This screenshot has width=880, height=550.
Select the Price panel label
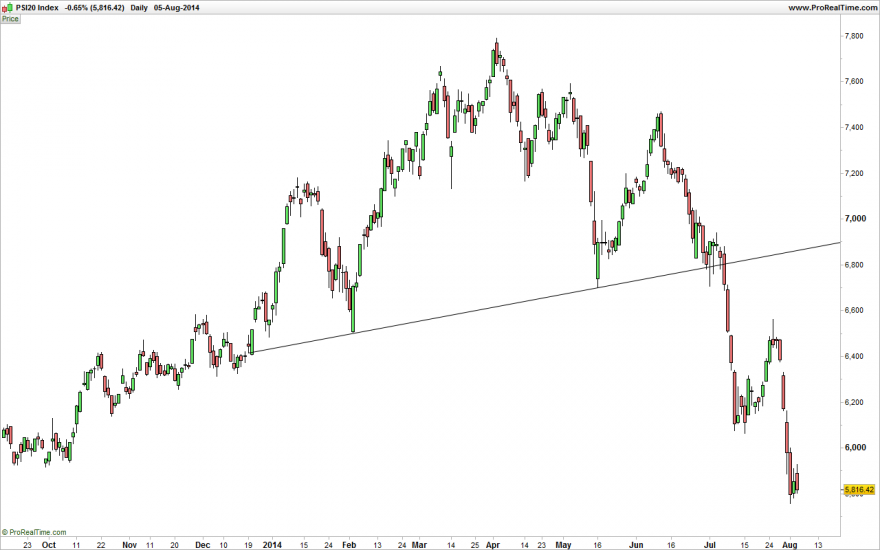(x=10, y=19)
